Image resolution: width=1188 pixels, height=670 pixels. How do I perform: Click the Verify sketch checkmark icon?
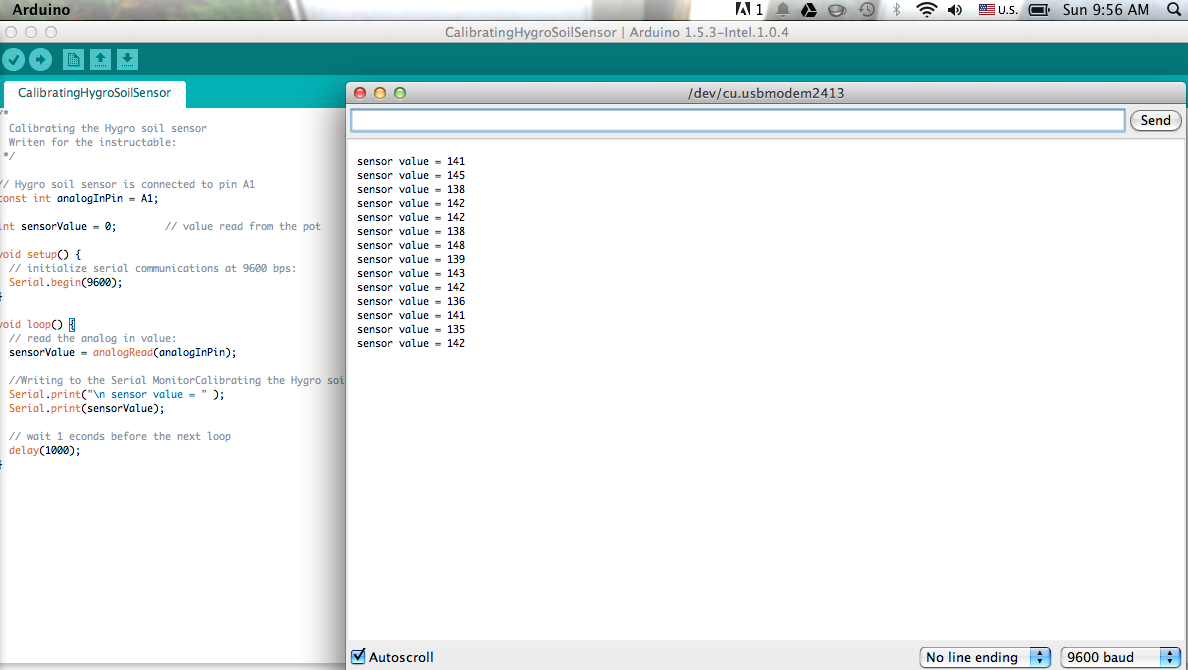pos(14,59)
